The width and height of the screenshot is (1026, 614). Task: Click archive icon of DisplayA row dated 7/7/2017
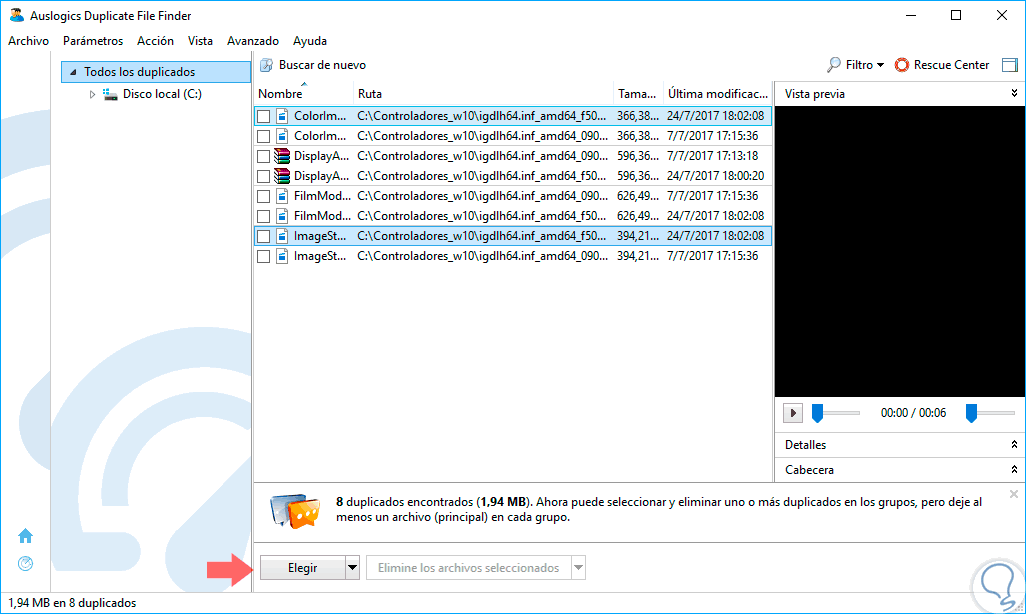click(x=282, y=156)
